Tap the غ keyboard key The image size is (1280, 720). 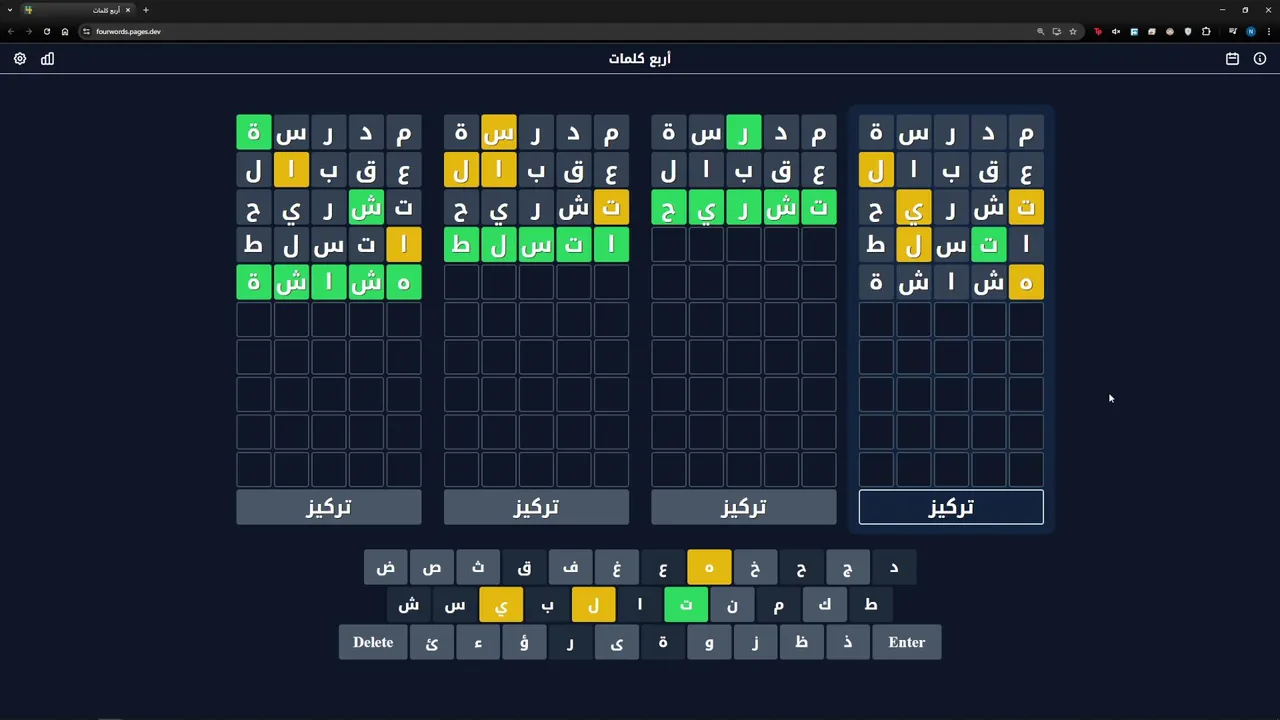[x=617, y=567]
